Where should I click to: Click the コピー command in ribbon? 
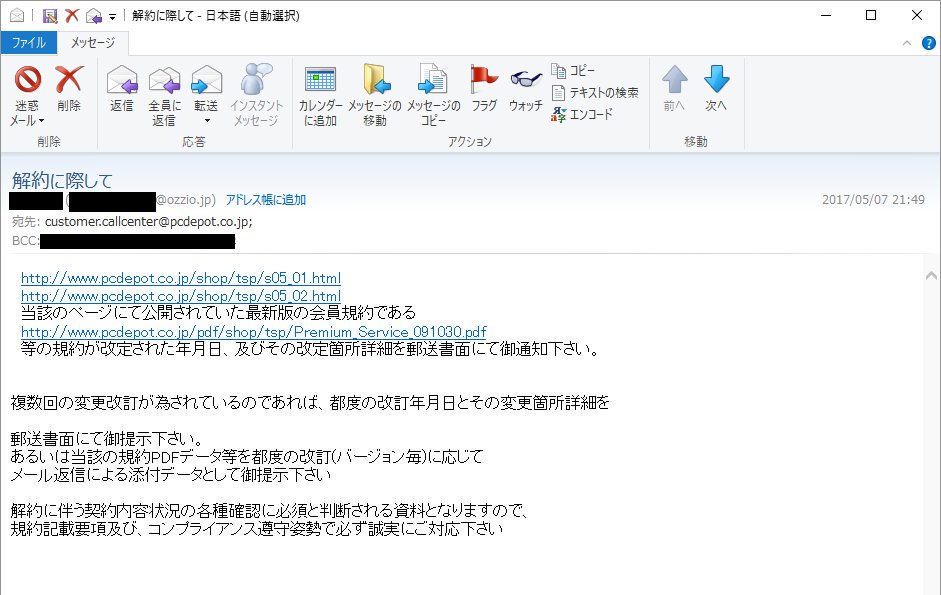click(x=573, y=71)
